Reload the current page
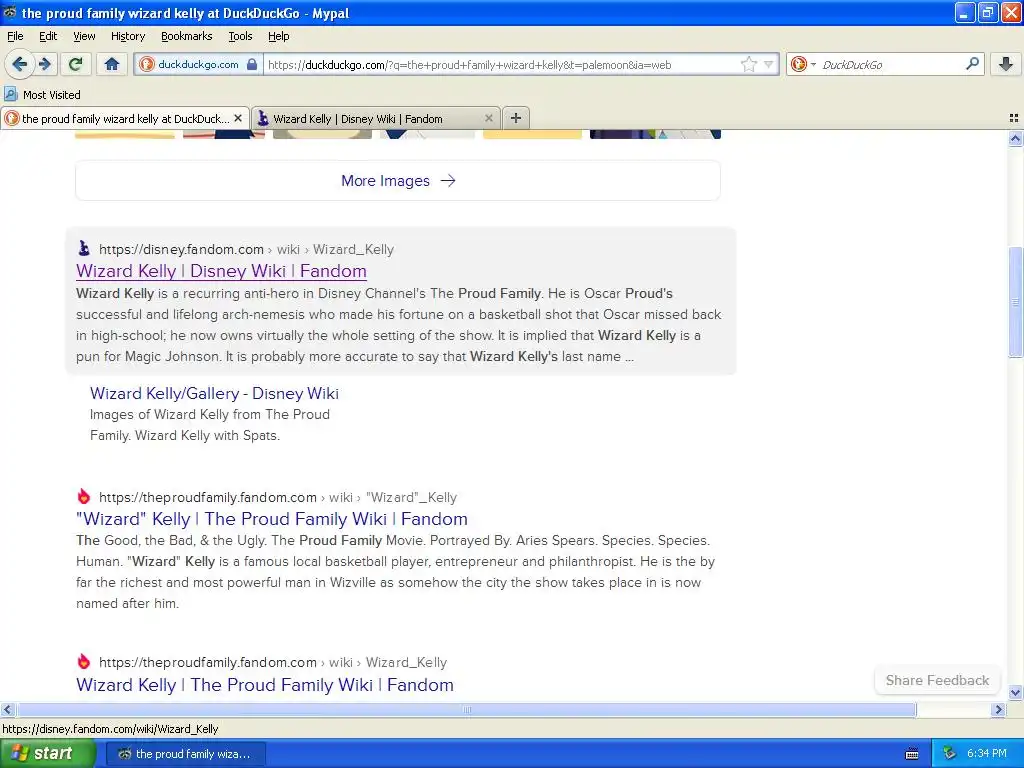 (x=76, y=64)
